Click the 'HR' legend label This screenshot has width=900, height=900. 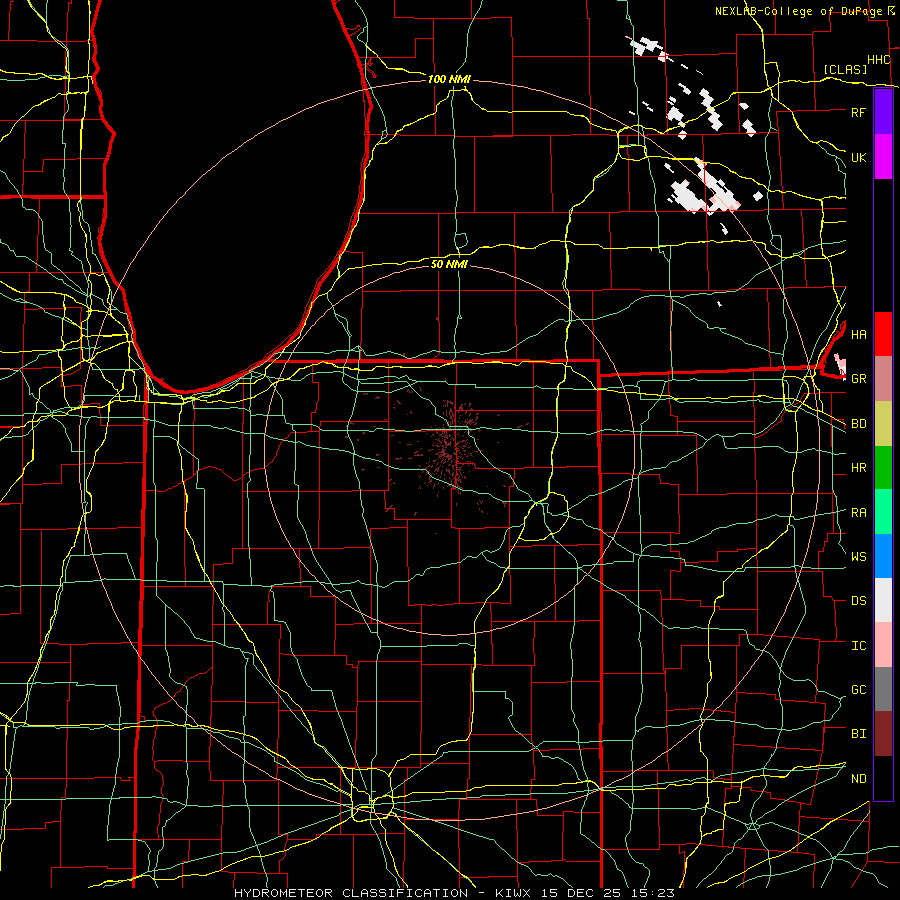pos(859,468)
